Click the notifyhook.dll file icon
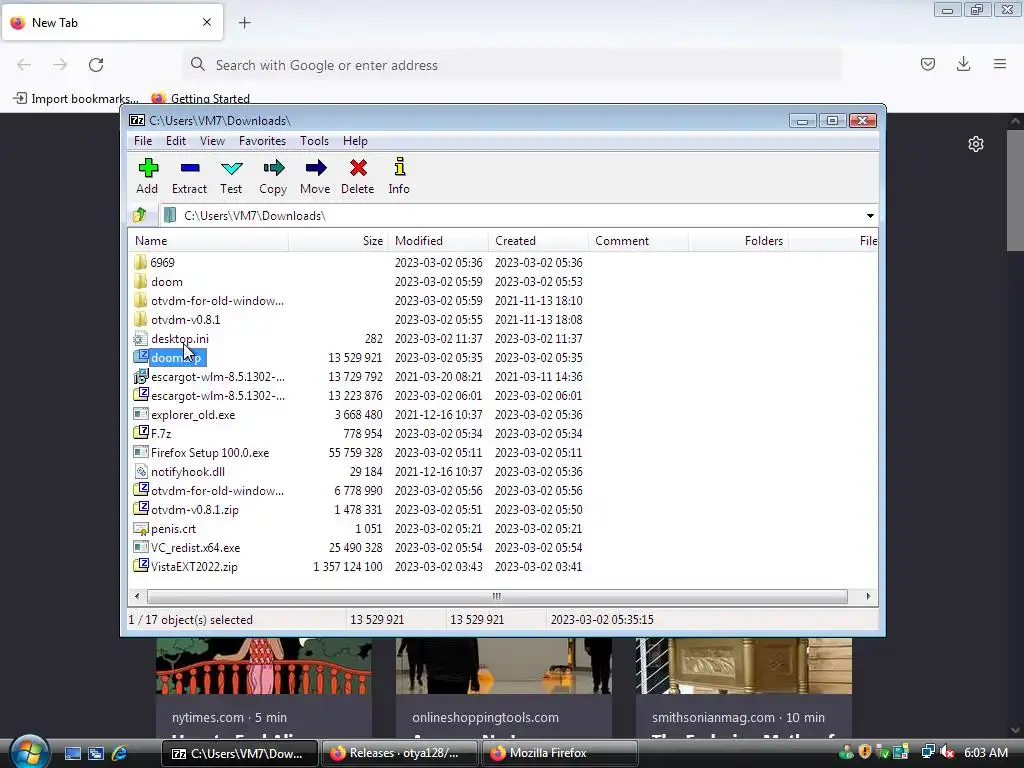The image size is (1024, 768). point(140,472)
